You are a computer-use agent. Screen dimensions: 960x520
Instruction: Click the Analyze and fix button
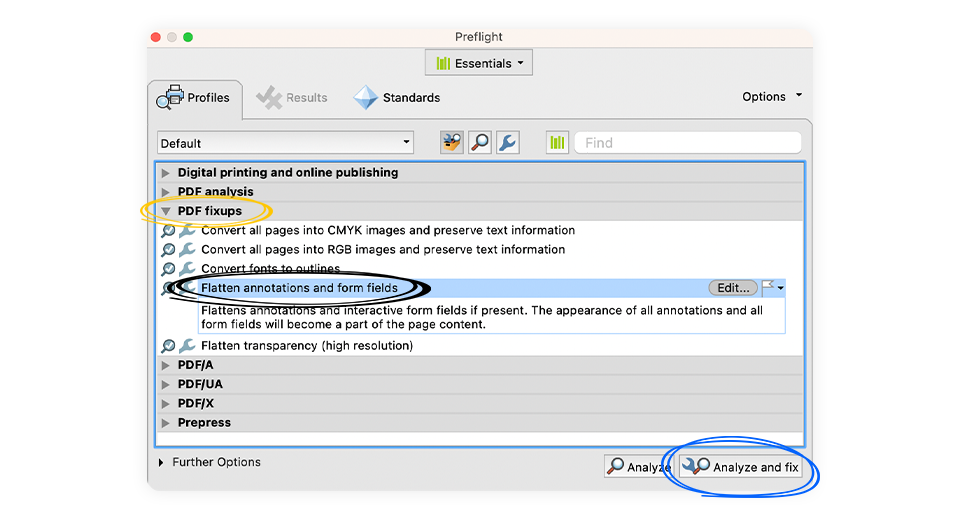(741, 467)
